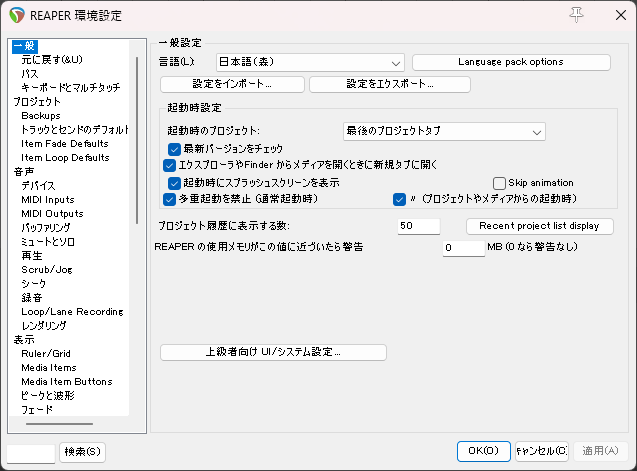Select フェード in the settings tree
The width and height of the screenshot is (637, 471).
coord(37,410)
